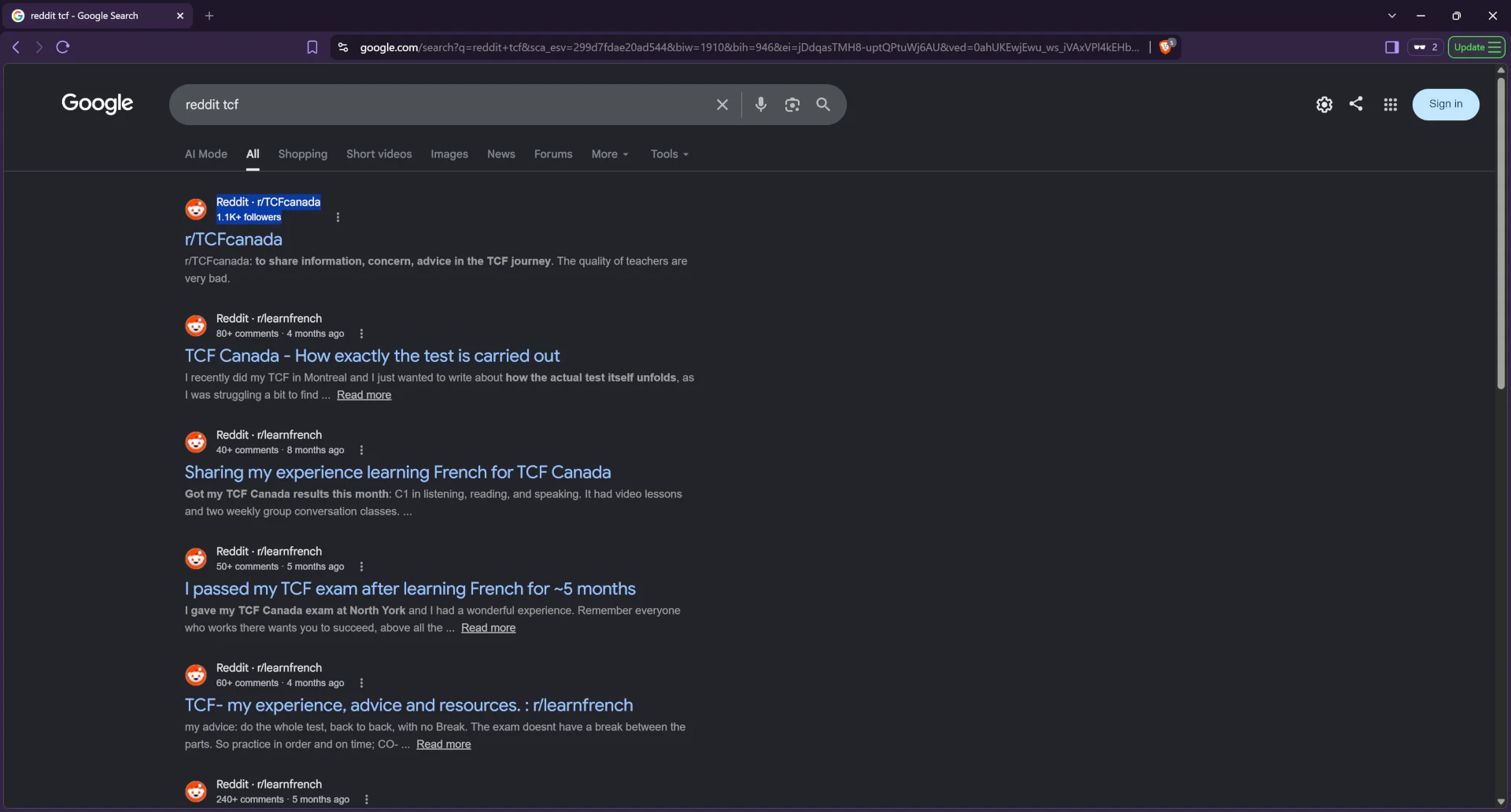Open the r/TCFcanada result link
Screen dimensions: 1511x812
pyautogui.click(x=233, y=239)
